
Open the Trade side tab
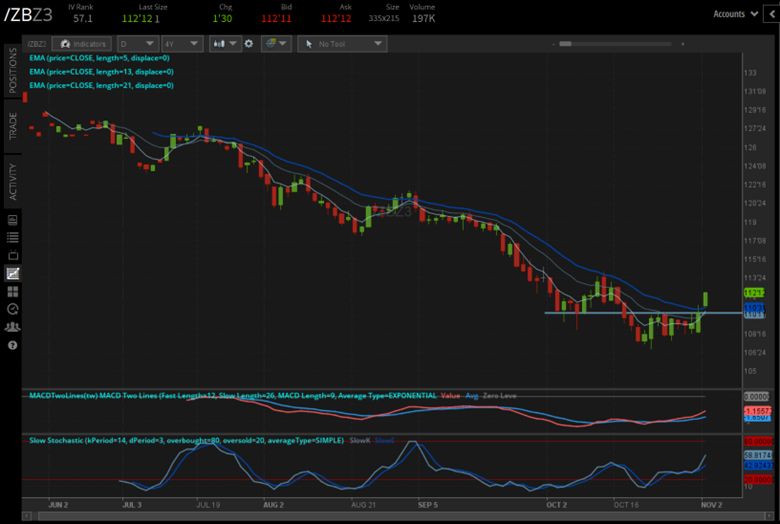pos(13,127)
